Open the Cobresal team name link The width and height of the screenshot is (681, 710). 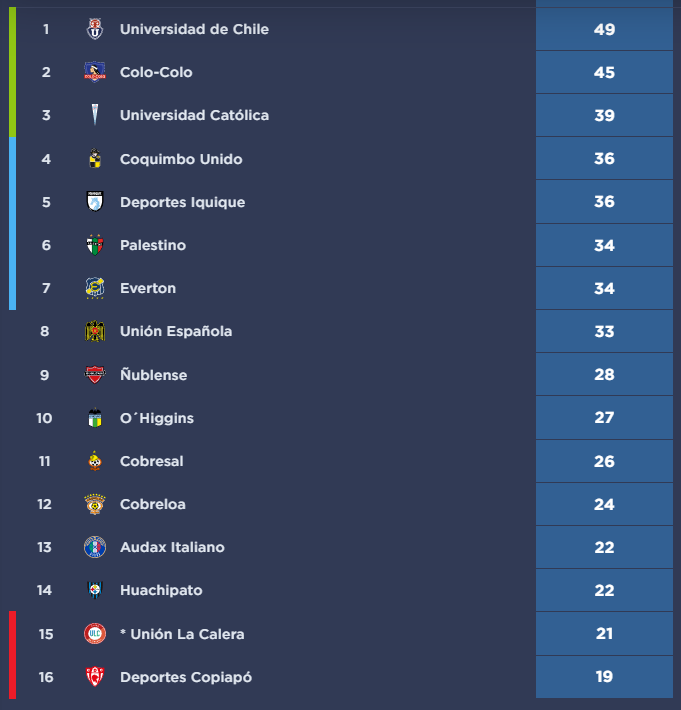pyautogui.click(x=152, y=461)
